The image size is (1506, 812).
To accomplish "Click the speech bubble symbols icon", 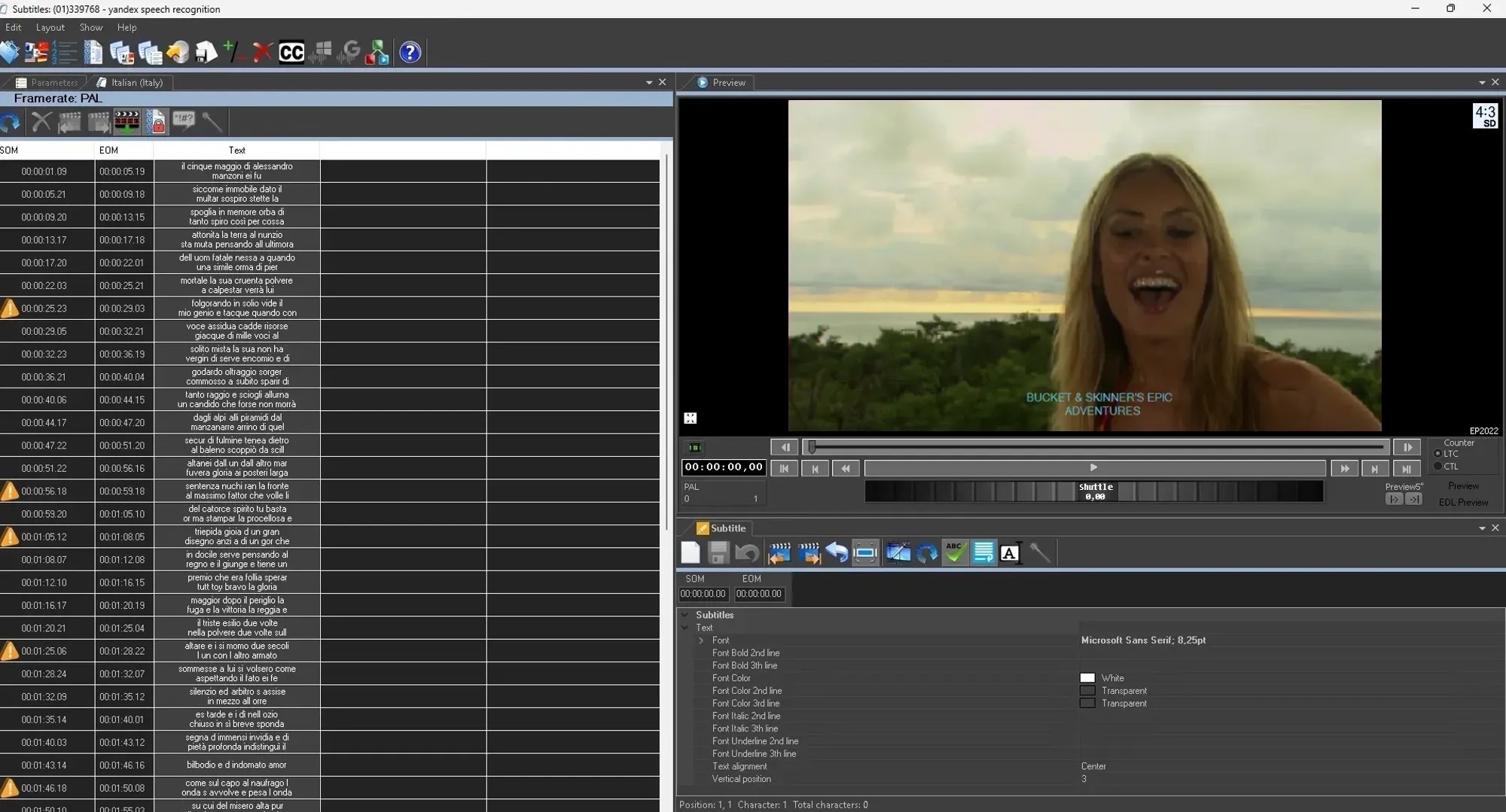I will click(183, 121).
